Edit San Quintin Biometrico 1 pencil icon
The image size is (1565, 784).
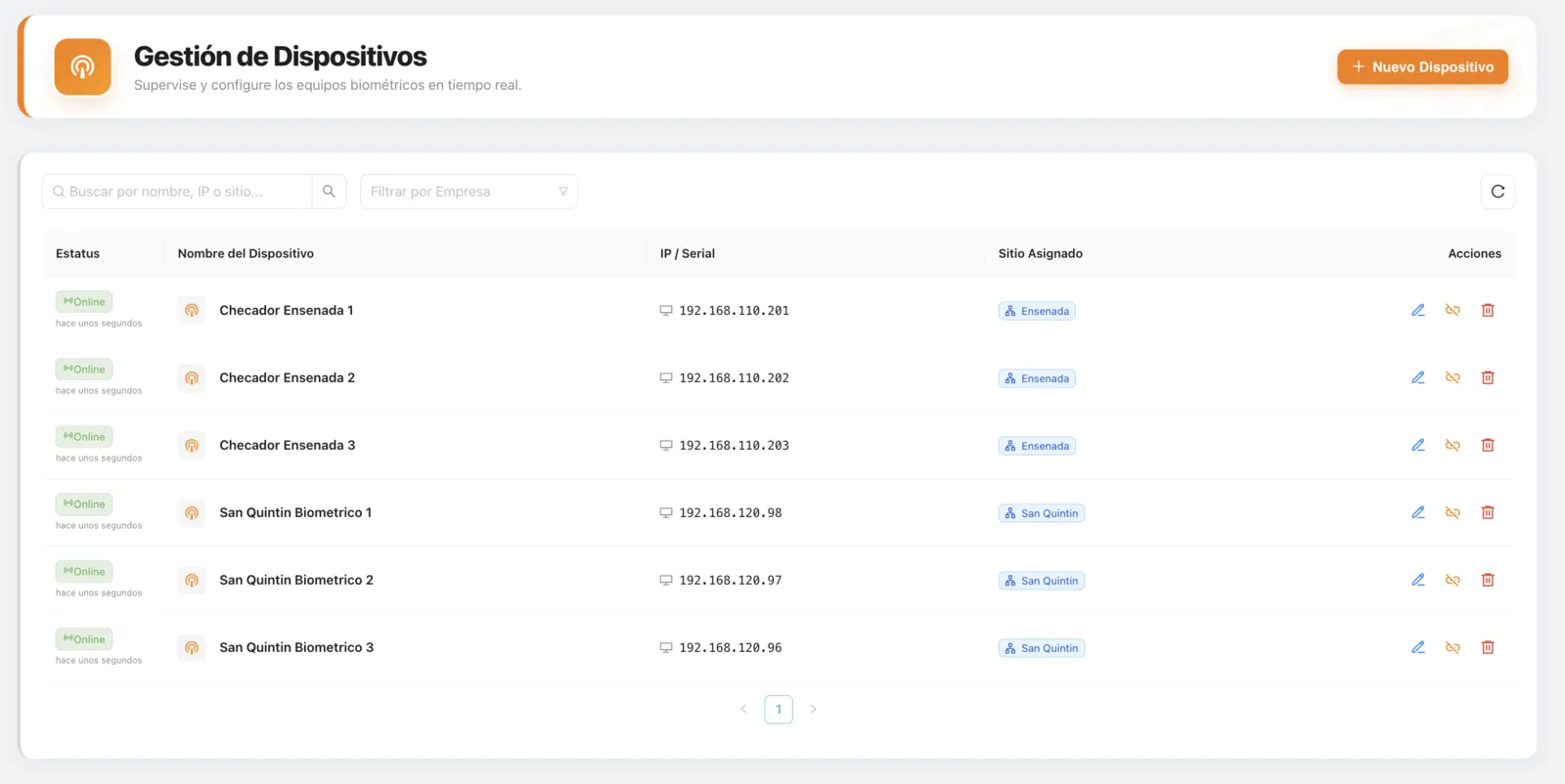[x=1418, y=512]
